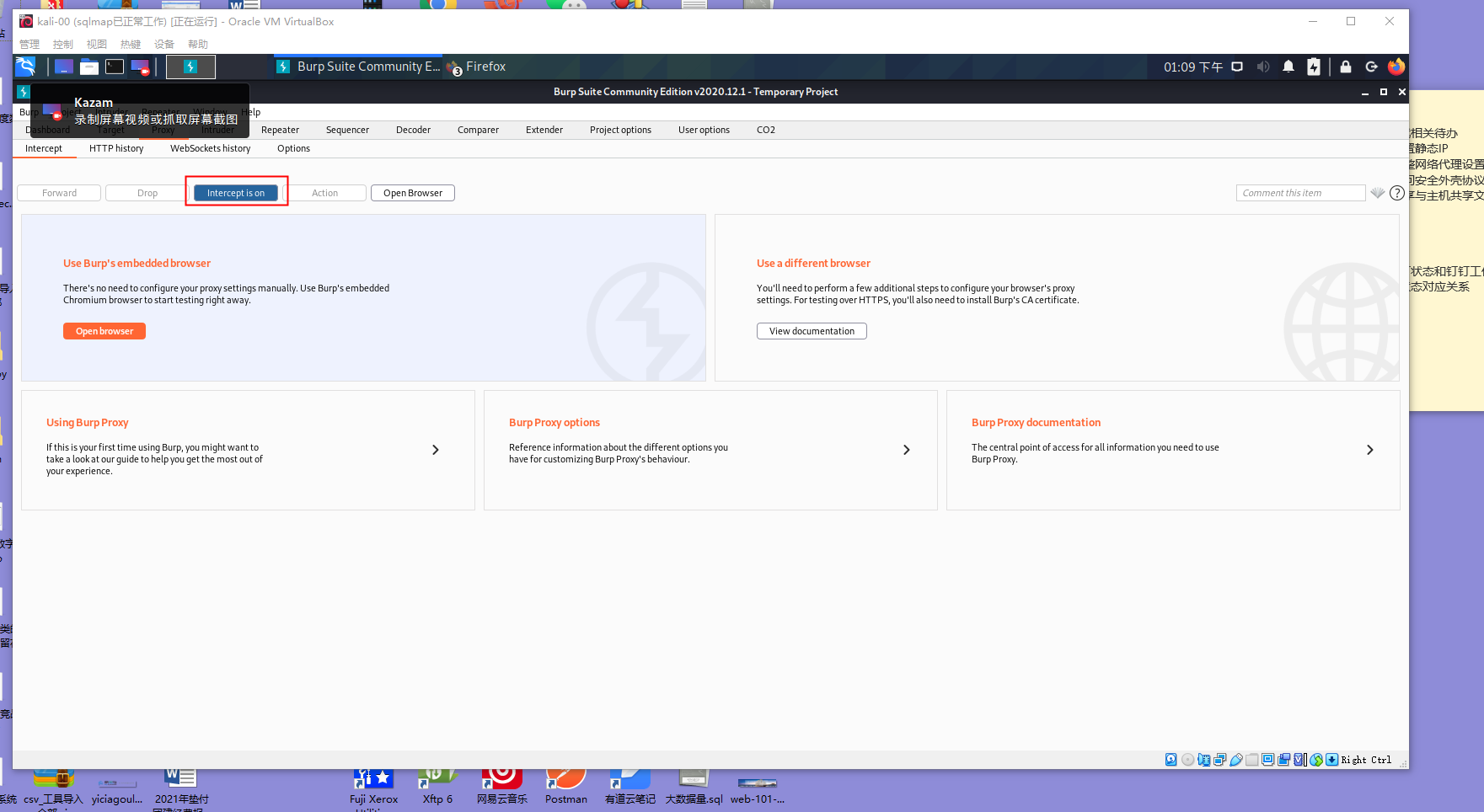The width and height of the screenshot is (1484, 812).
Task: Open the 管理 menu in VirtualBox
Action: pyautogui.click(x=29, y=44)
